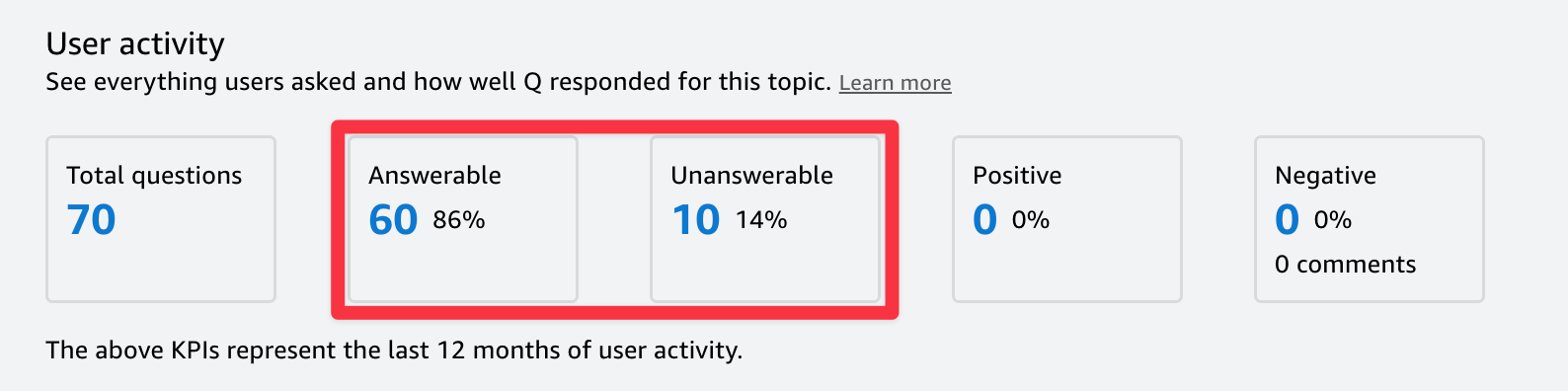Click the 'See everything users asked' description
Image resolution: width=1568 pixels, height=391 pixels.
tap(438, 81)
